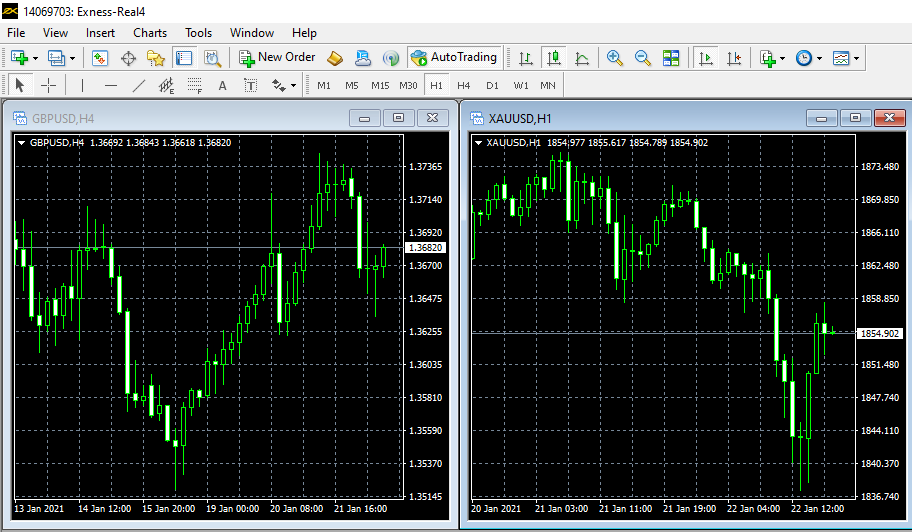Open the Charts menu
This screenshot has width=912, height=532.
(150, 33)
